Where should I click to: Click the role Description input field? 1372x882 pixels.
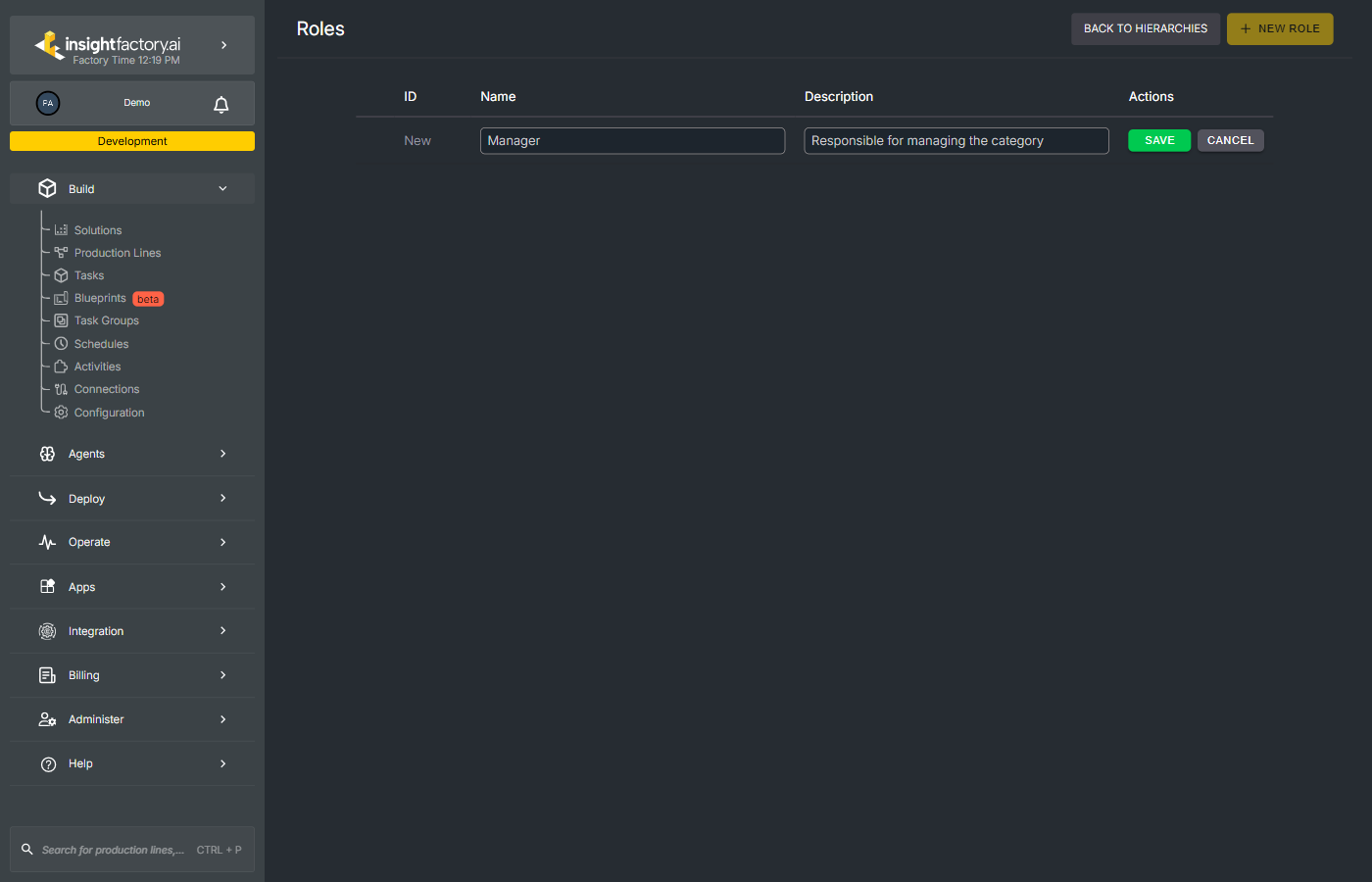tap(955, 141)
